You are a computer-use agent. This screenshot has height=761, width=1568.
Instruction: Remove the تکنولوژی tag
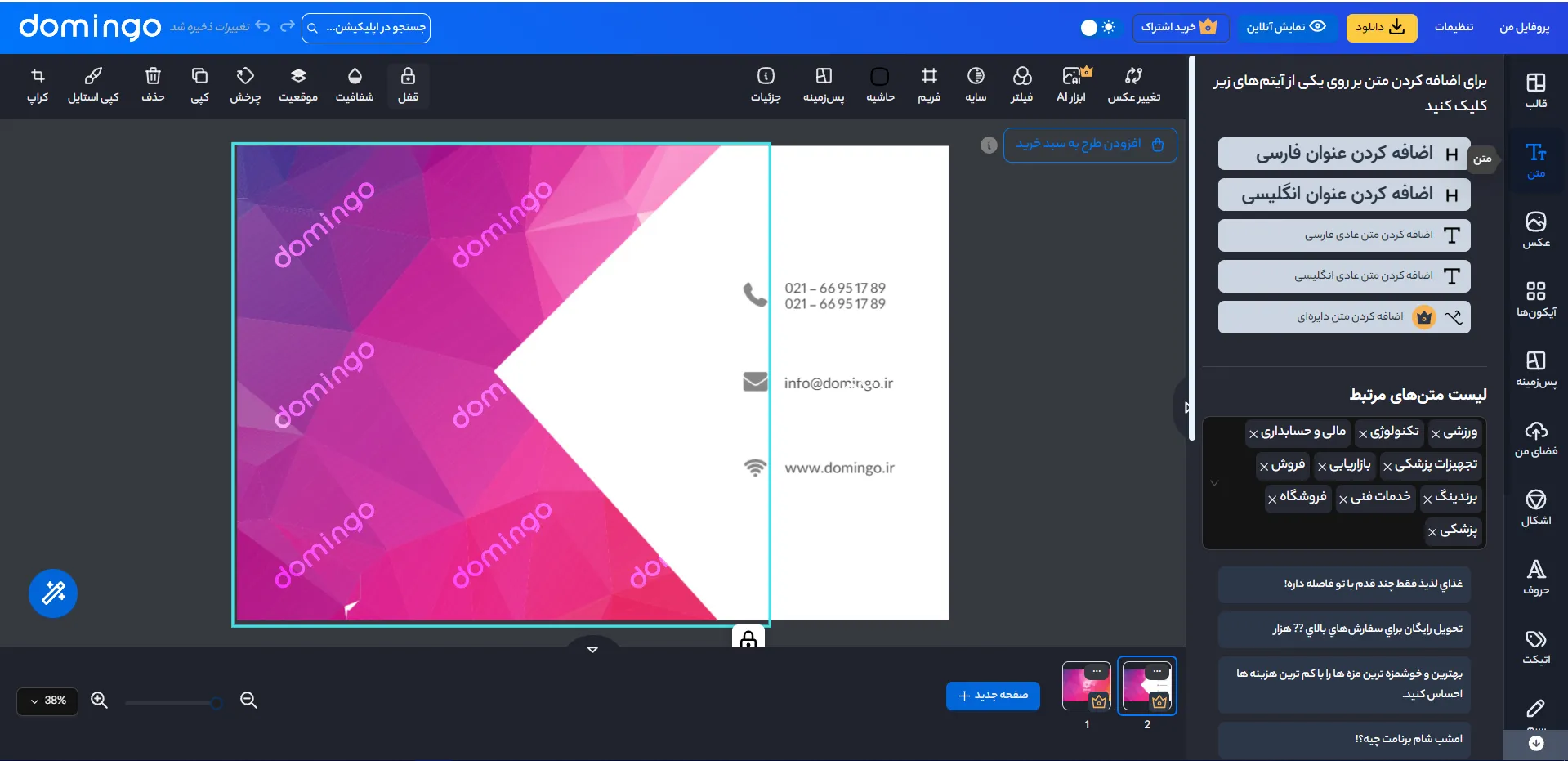tap(1363, 434)
